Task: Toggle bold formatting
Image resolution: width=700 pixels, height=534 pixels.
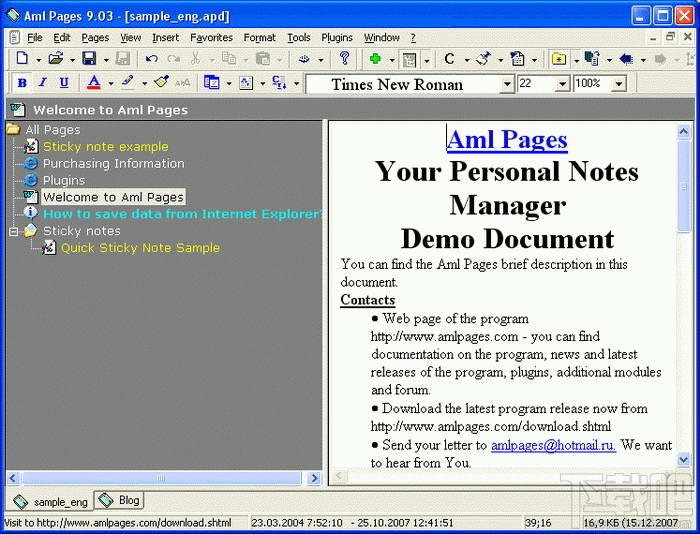Action: 21,83
